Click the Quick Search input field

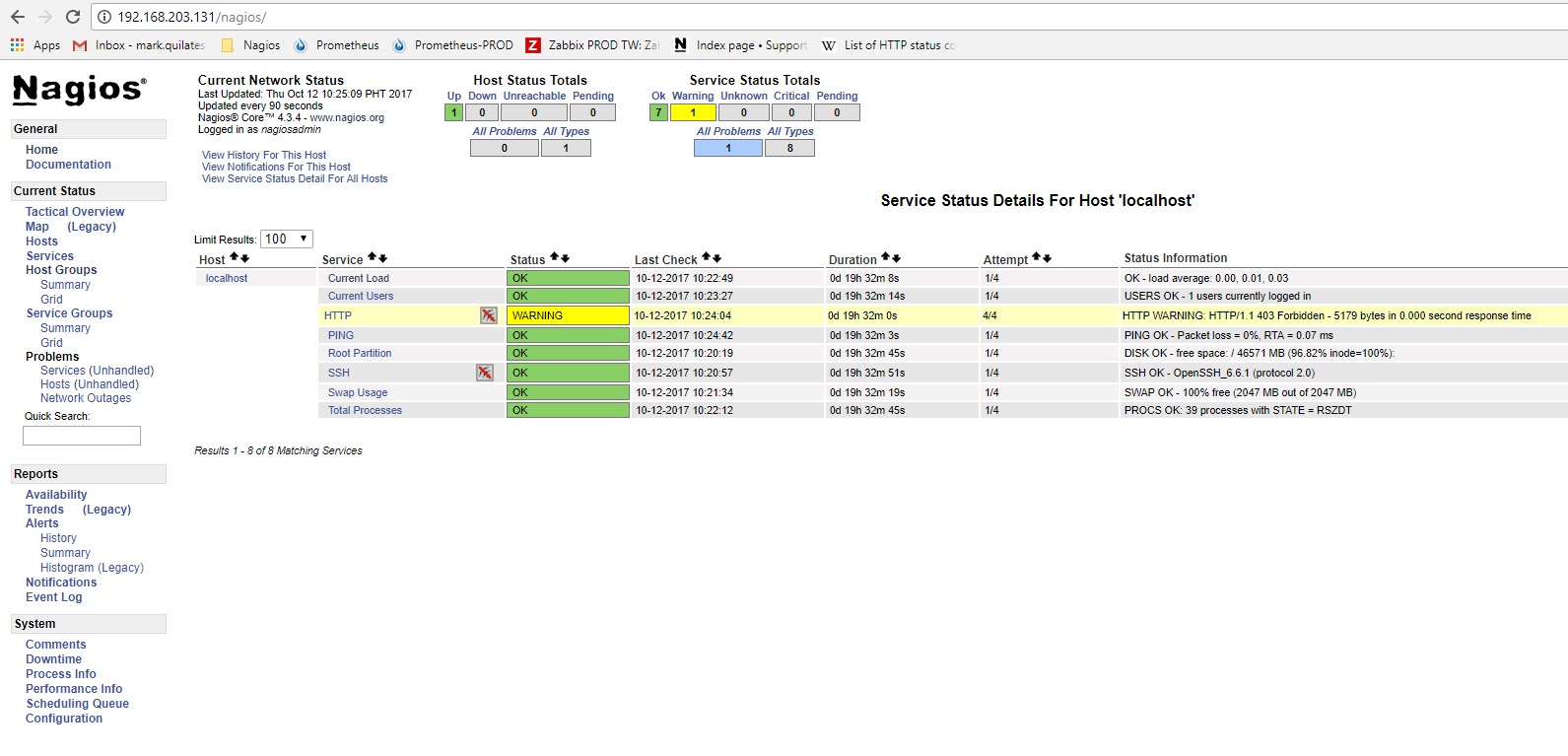coord(82,436)
